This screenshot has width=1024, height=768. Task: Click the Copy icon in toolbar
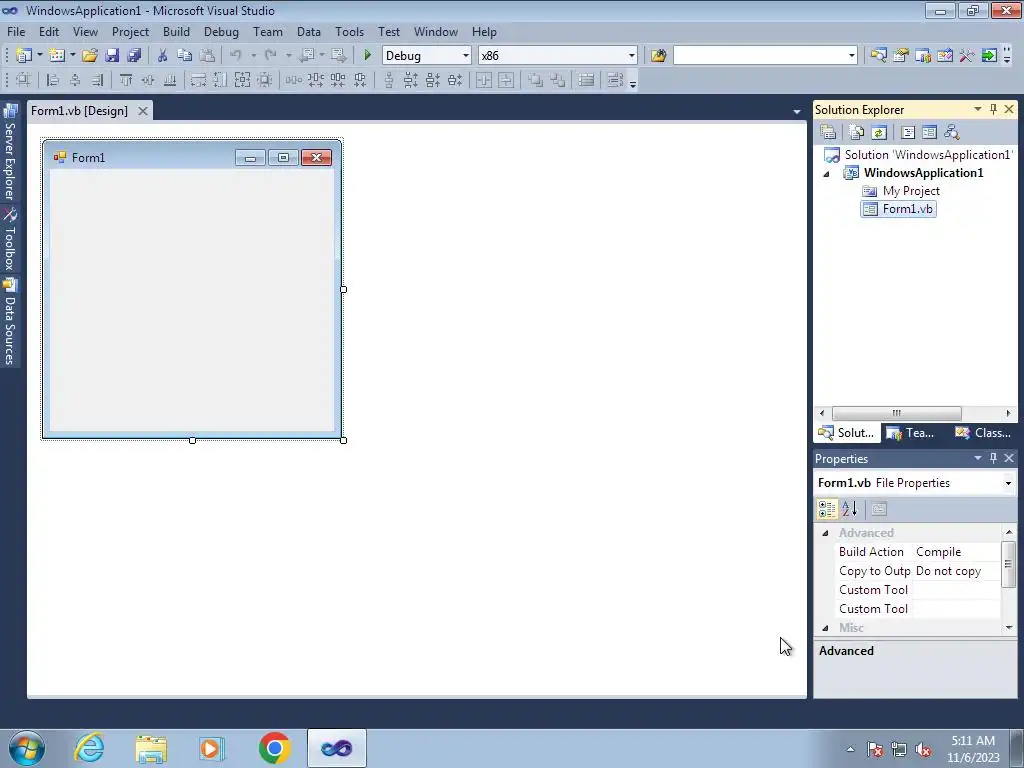[185, 56]
